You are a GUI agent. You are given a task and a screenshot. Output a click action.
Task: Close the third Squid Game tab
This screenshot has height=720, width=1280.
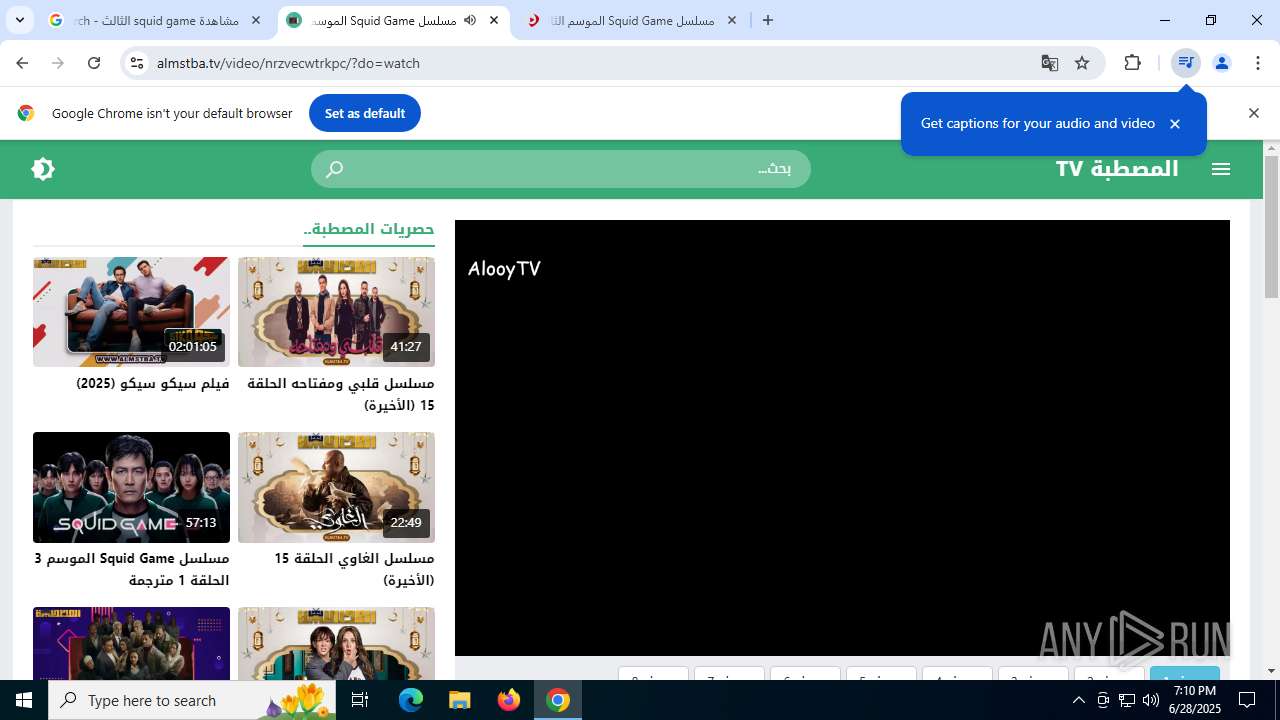[732, 20]
